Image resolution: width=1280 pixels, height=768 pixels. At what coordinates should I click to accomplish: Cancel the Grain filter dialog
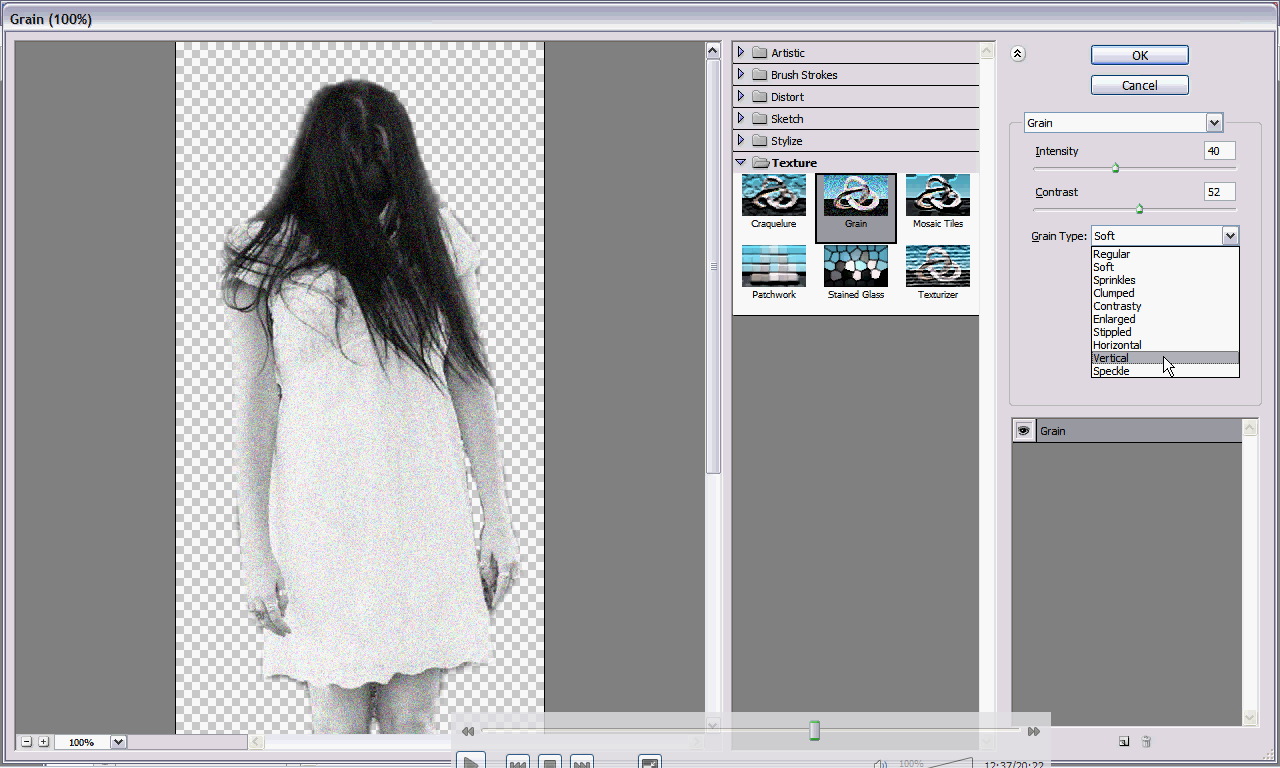[x=1139, y=85]
